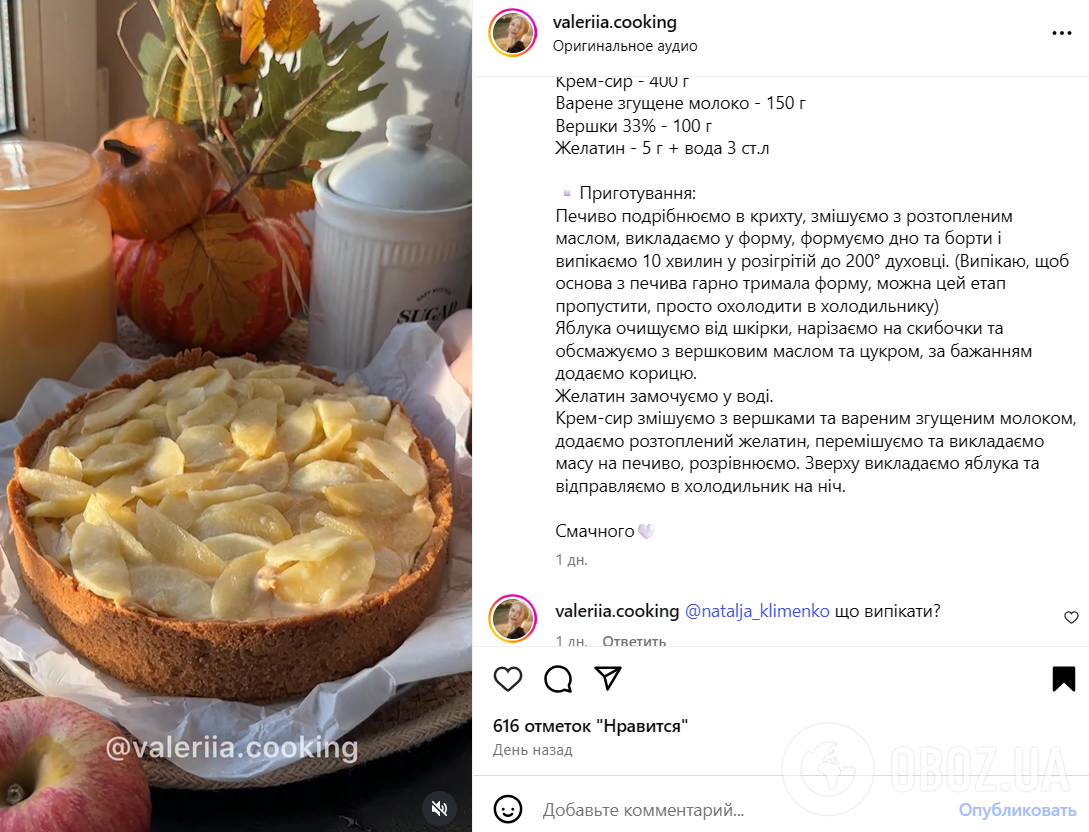The height and width of the screenshot is (832, 1089).
Task: Share post with paper plane icon
Action: (608, 679)
